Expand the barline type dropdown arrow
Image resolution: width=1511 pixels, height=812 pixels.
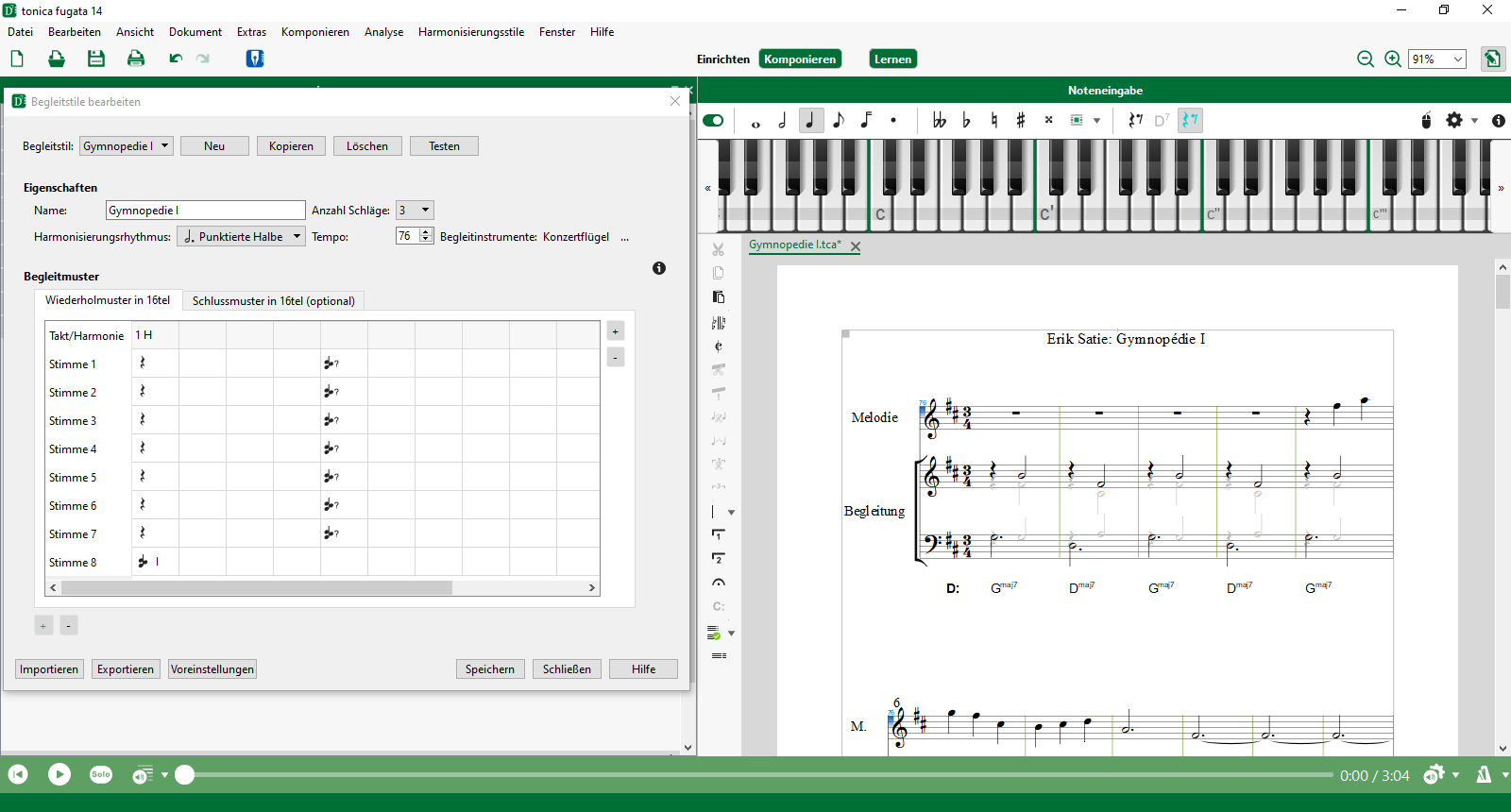(x=731, y=513)
